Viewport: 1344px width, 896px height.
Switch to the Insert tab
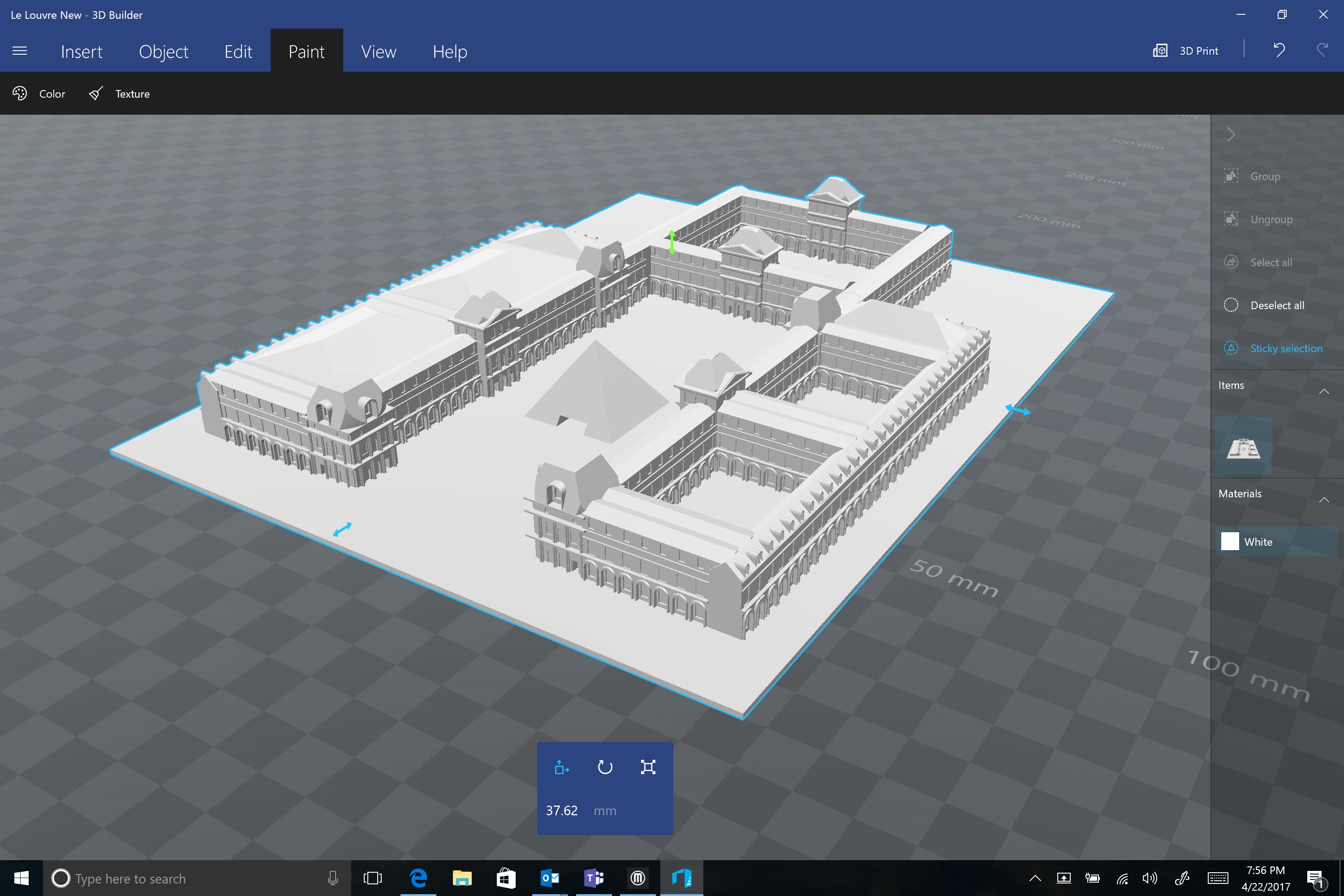tap(82, 52)
